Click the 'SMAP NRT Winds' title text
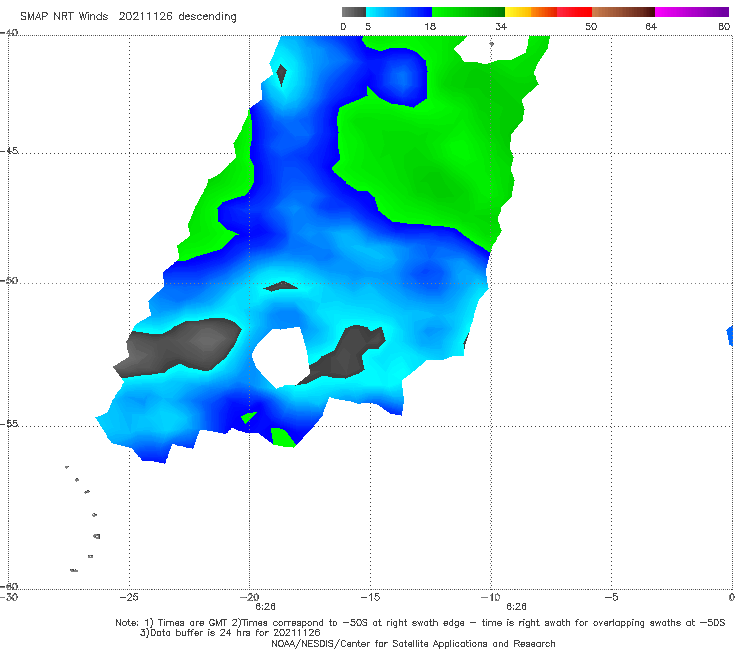740x650 pixels. click(64, 17)
